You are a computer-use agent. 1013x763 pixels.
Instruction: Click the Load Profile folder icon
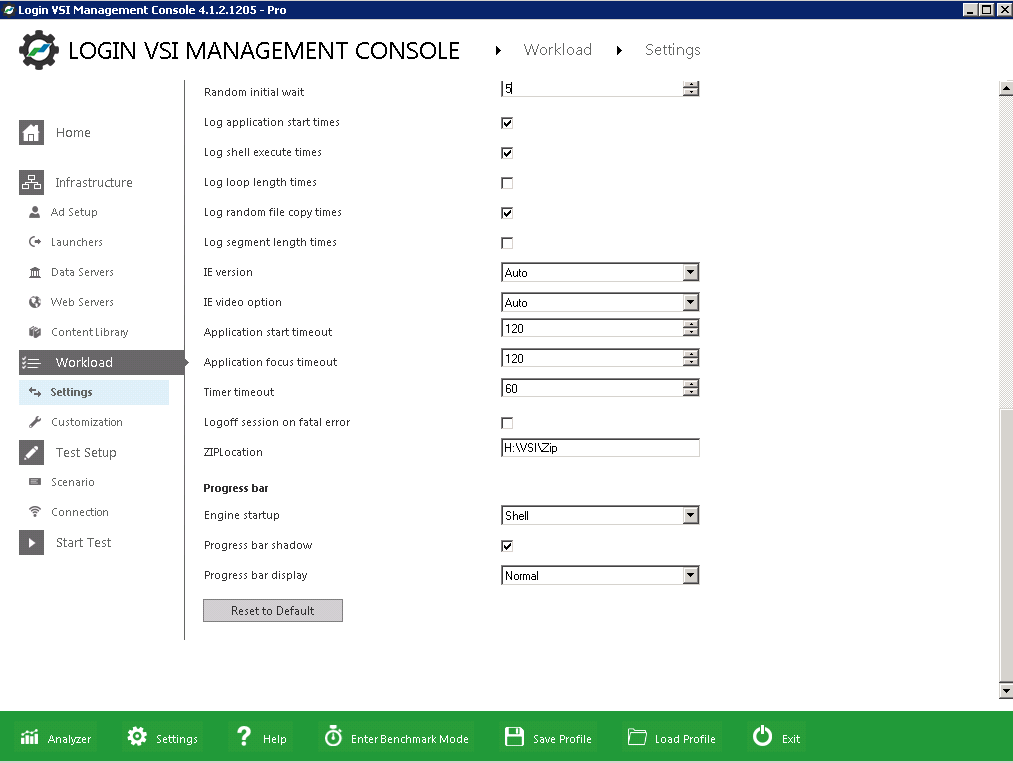pos(637,737)
